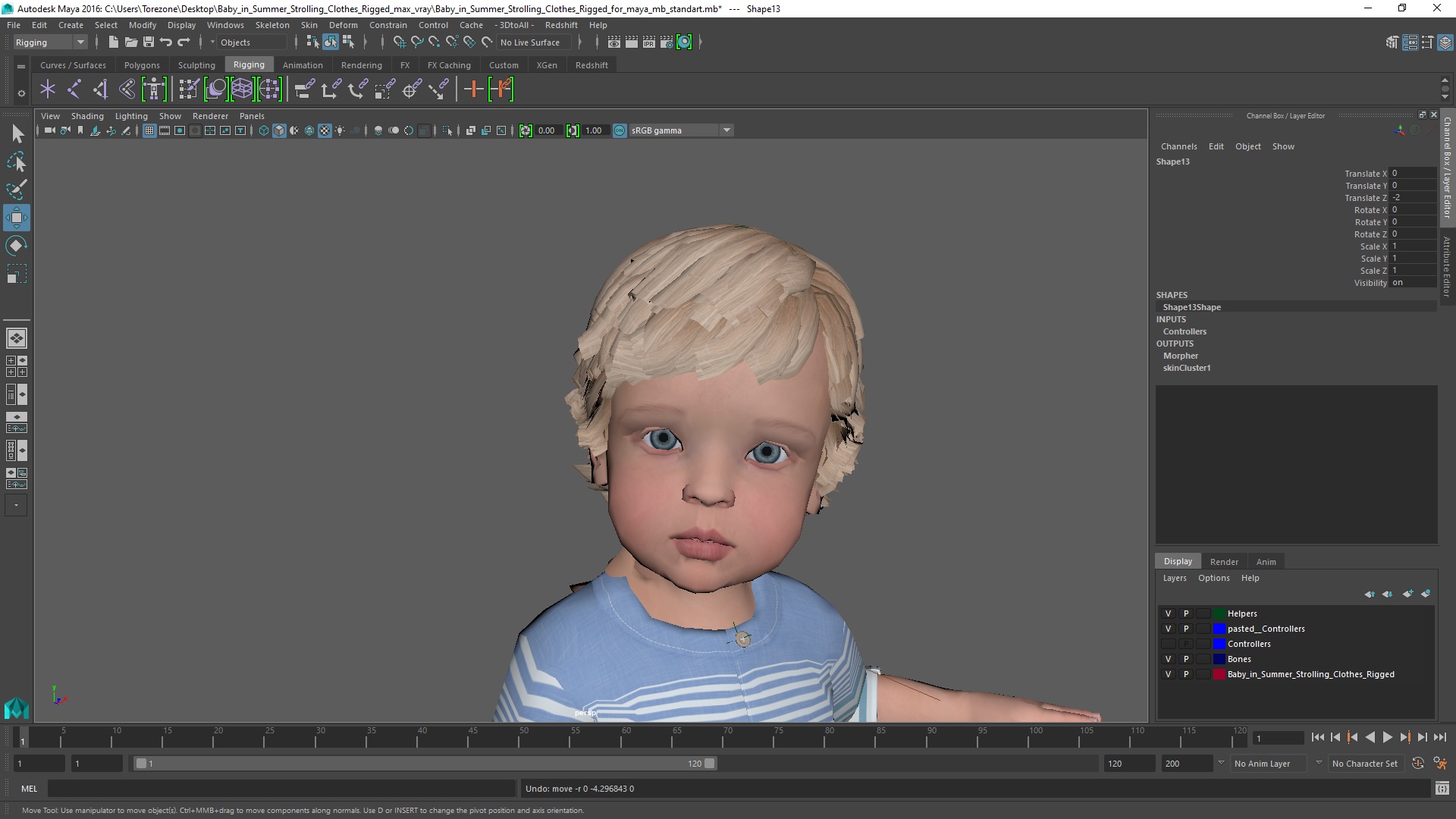1456x819 pixels.
Task: Click the red swatch of Baby_in_Summer layer
Action: coord(1219,674)
